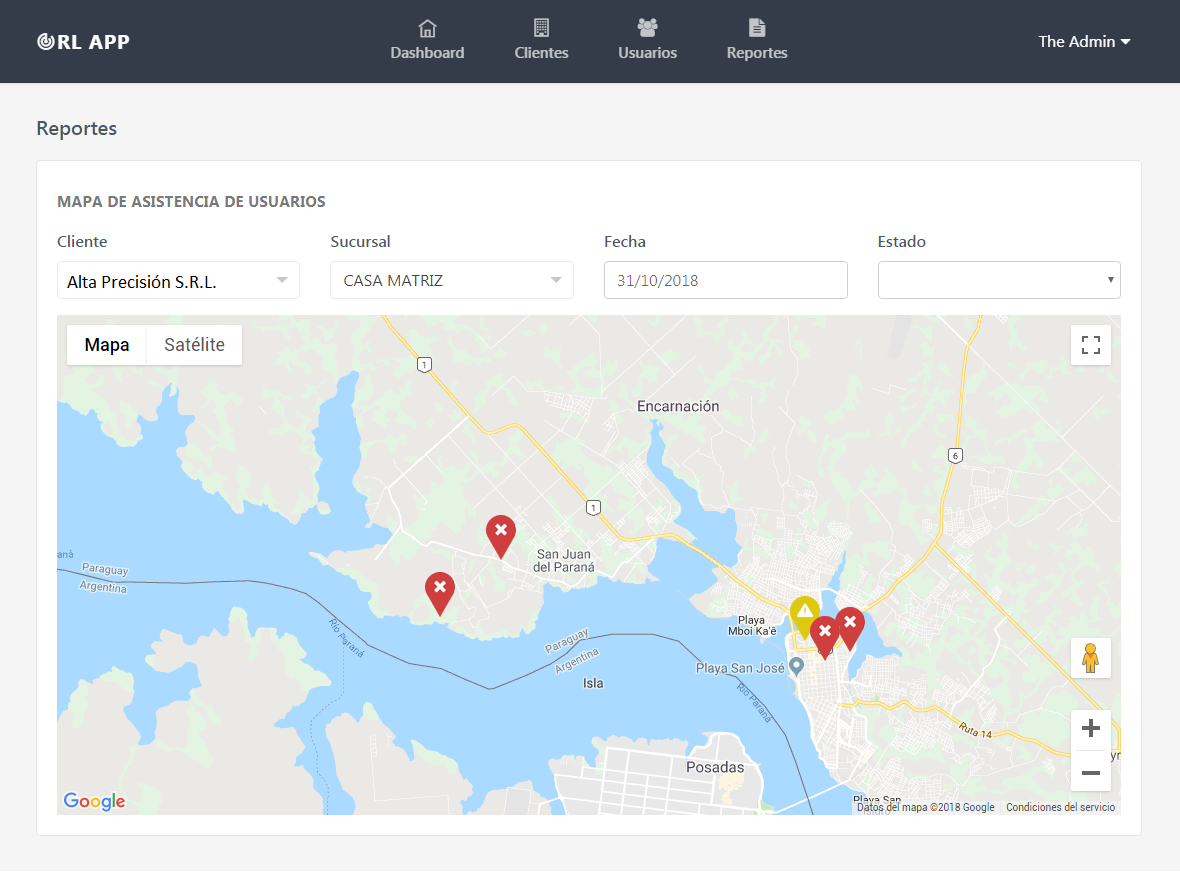Toggle fullscreen map view
The width and height of the screenshot is (1180, 873).
click(1090, 345)
